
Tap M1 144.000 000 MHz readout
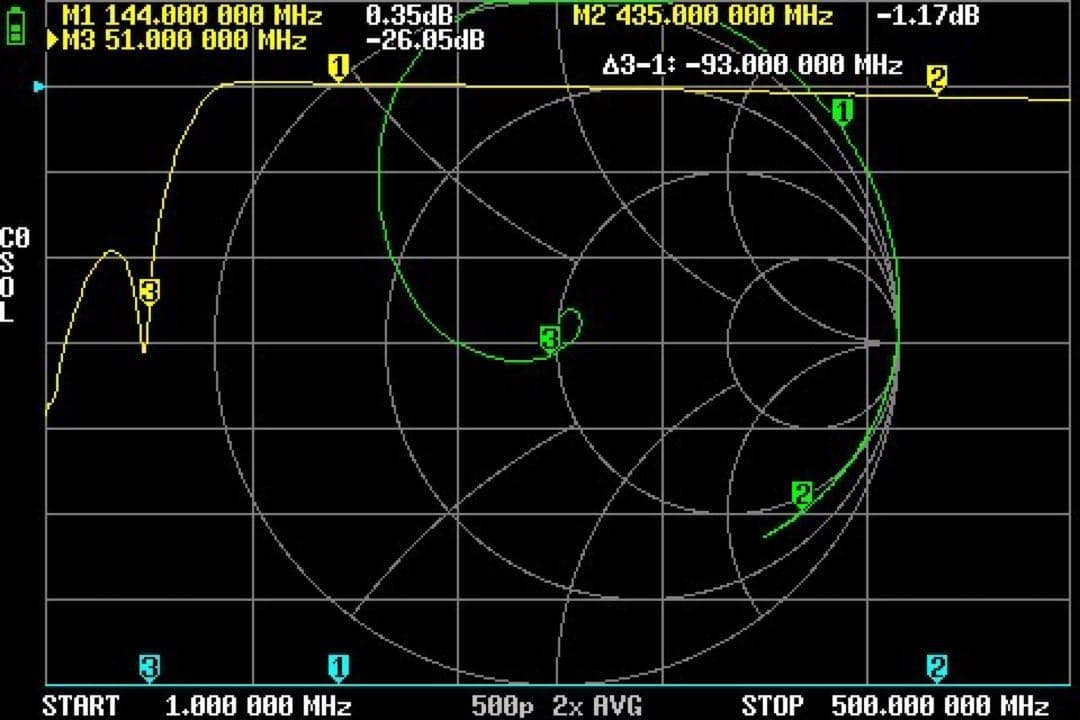click(x=192, y=15)
